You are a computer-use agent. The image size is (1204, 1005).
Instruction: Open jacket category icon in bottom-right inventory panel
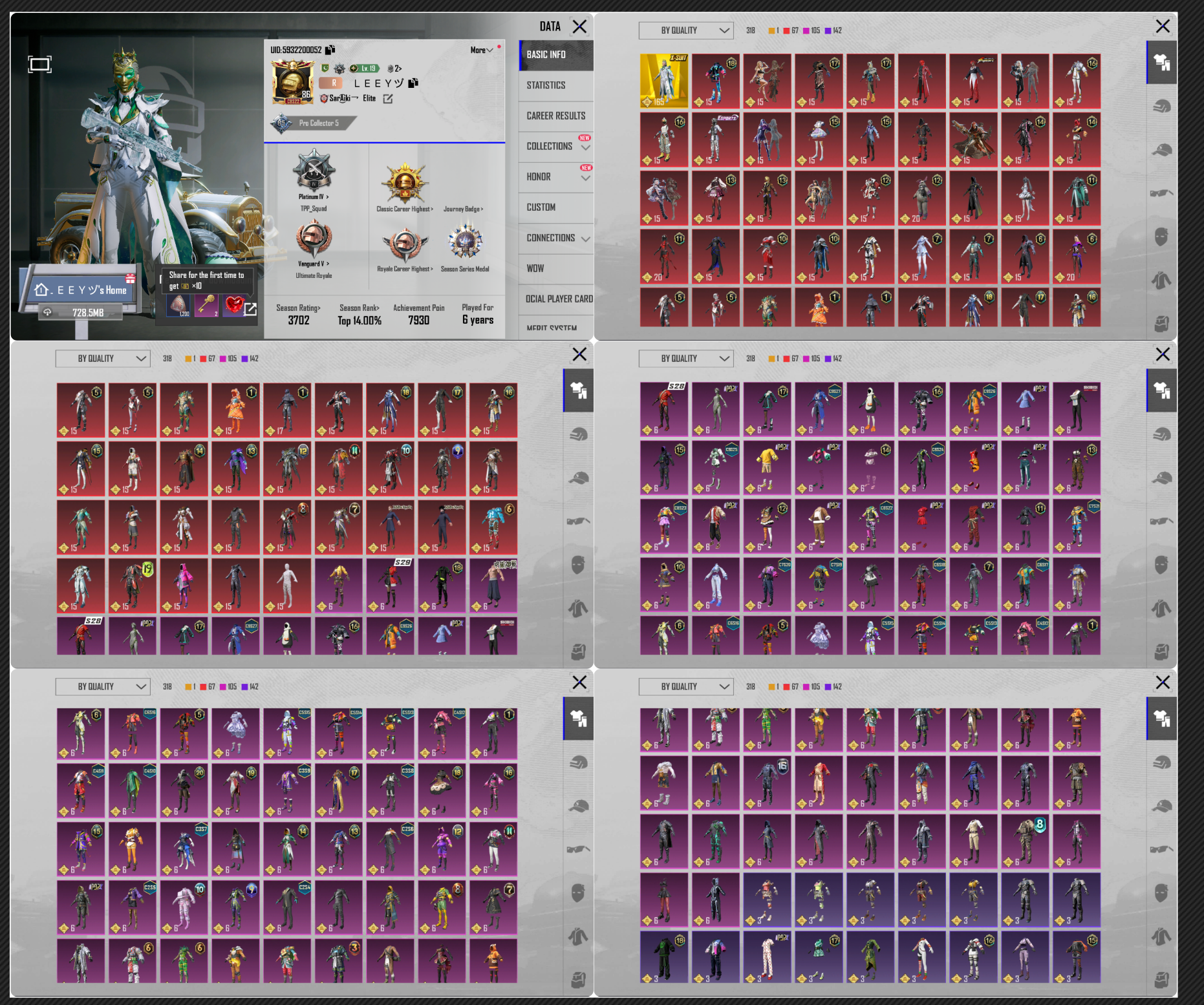pyautogui.click(x=1162, y=936)
